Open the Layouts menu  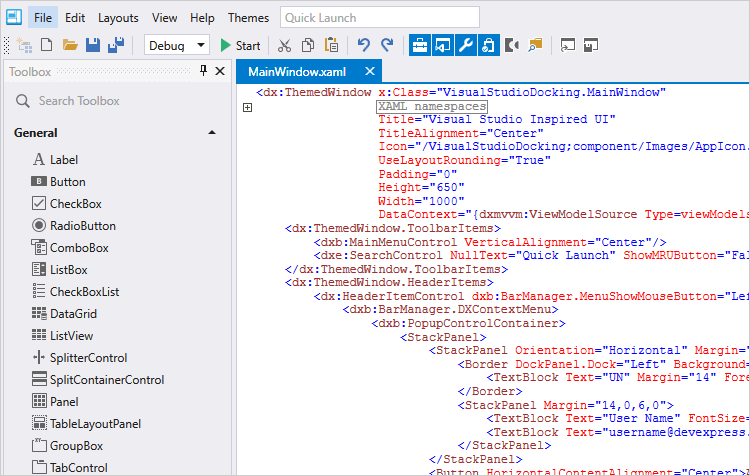click(118, 18)
